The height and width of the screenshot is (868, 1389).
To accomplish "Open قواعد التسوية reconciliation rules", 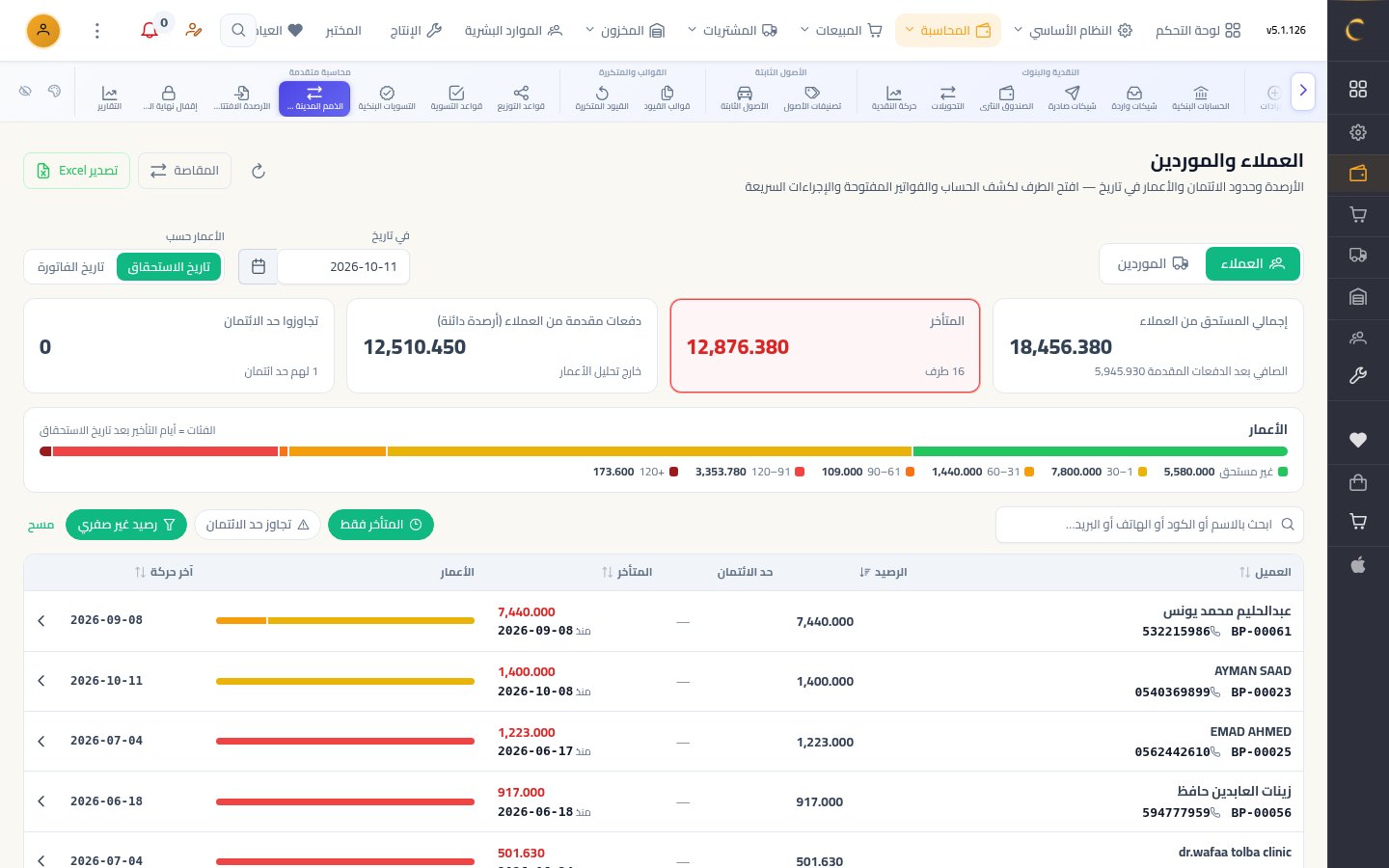I will [x=456, y=97].
